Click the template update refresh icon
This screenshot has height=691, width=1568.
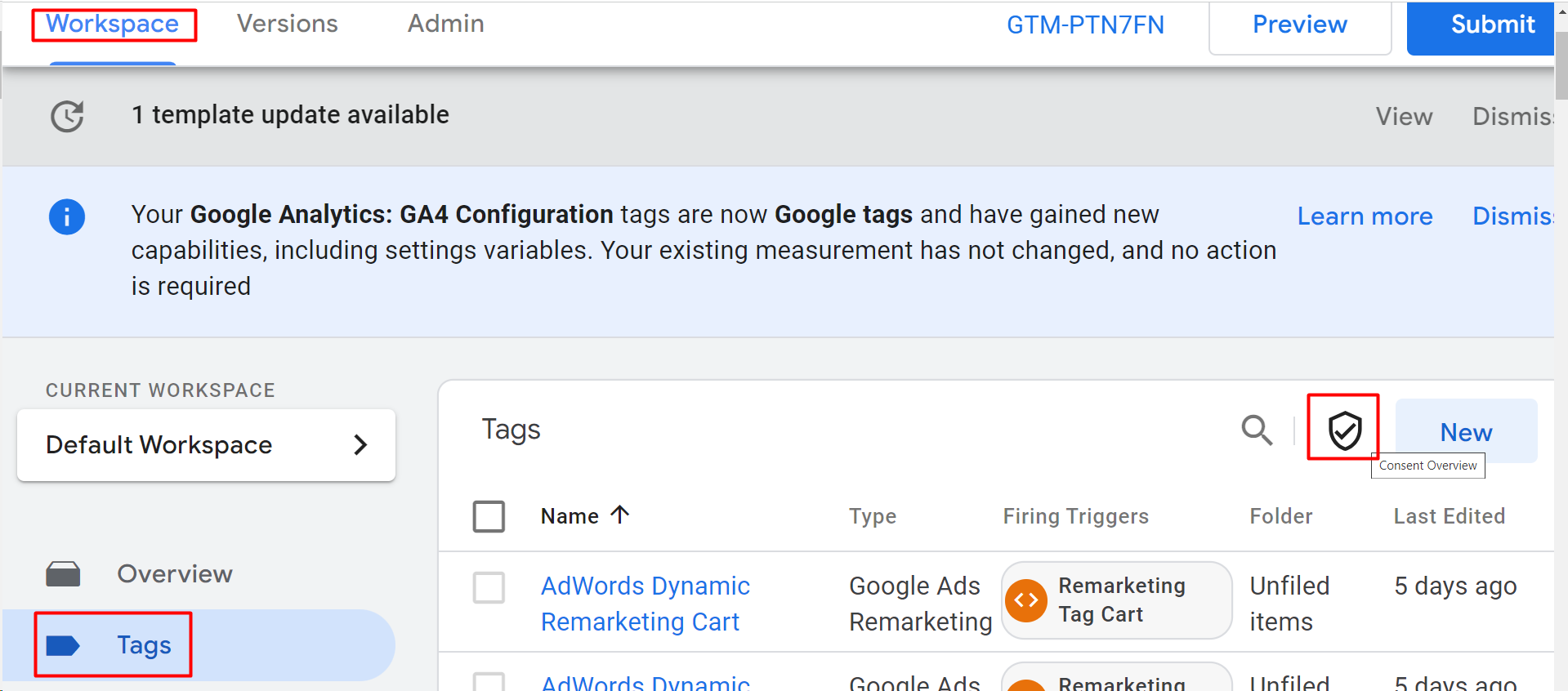(67, 116)
